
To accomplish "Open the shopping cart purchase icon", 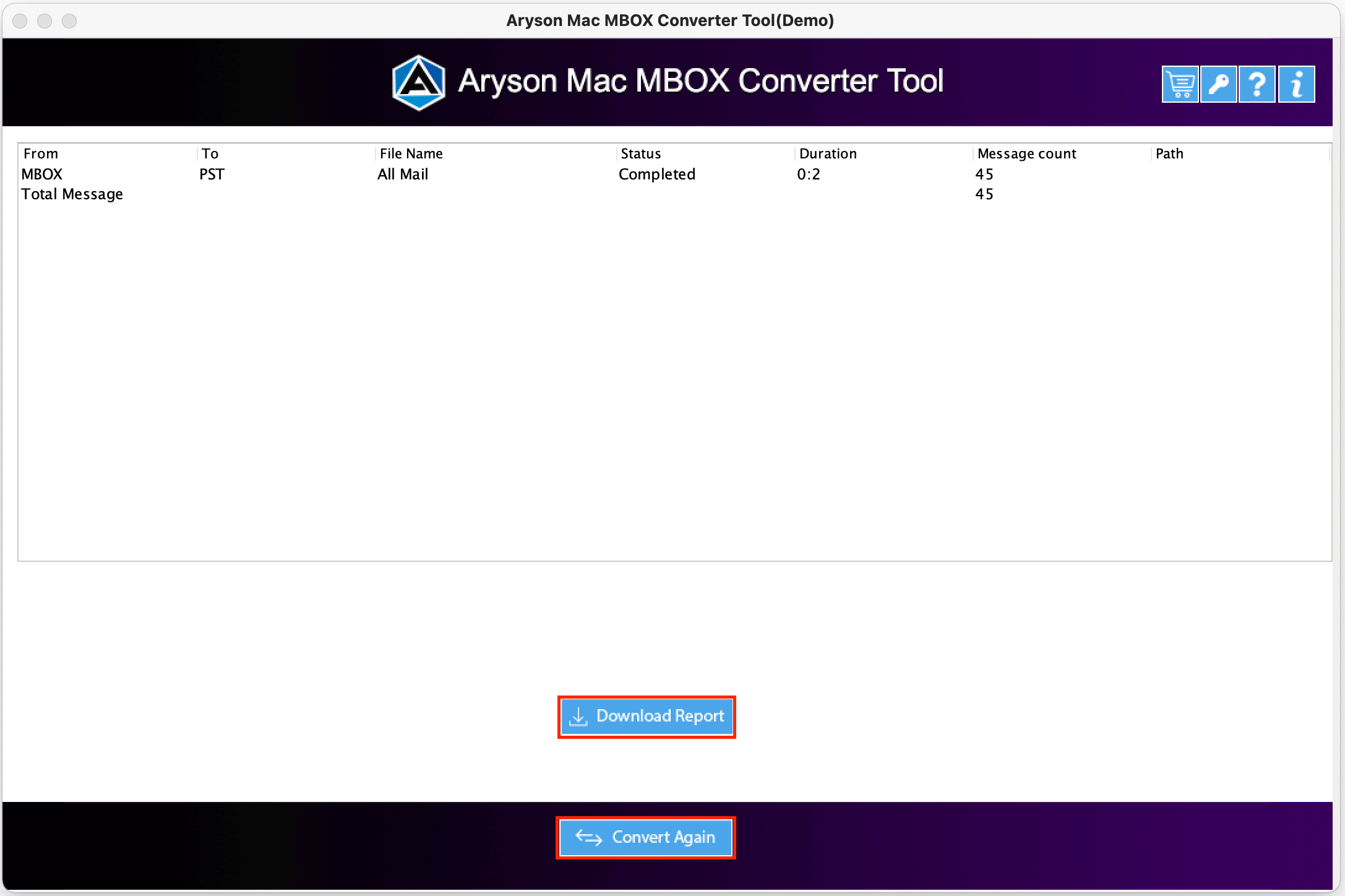I will point(1180,84).
